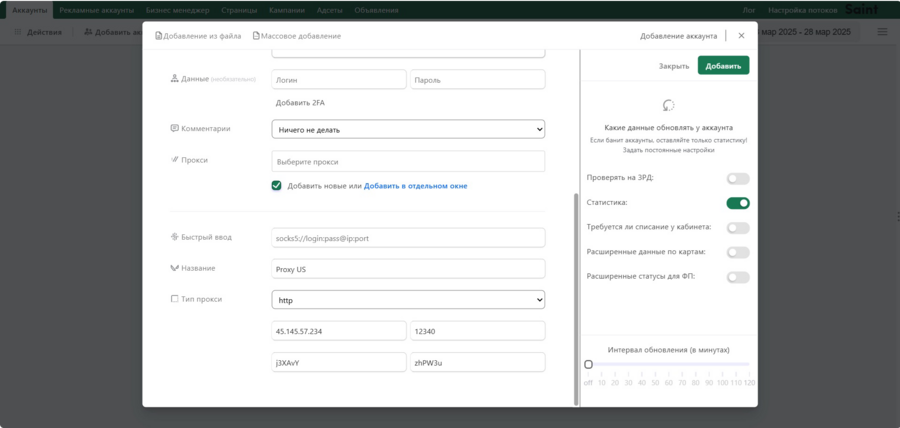Viewport: 900px width, 428px height.
Task: Click the proxy login field j3XAvY
Action: click(339, 362)
